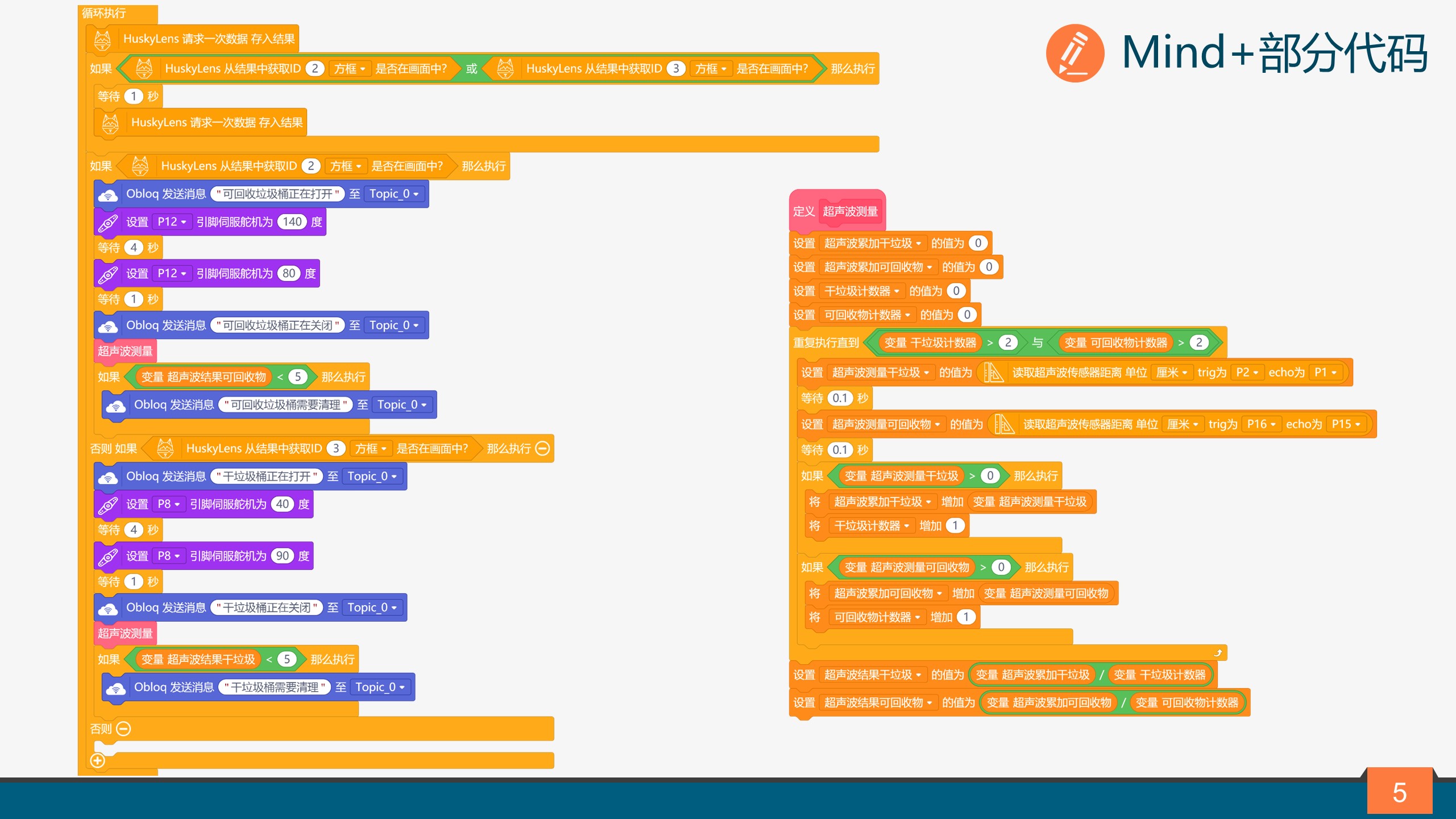
Task: Click Obloq cloud icon for 干垃圾桶正在打开 message
Action: point(108,478)
